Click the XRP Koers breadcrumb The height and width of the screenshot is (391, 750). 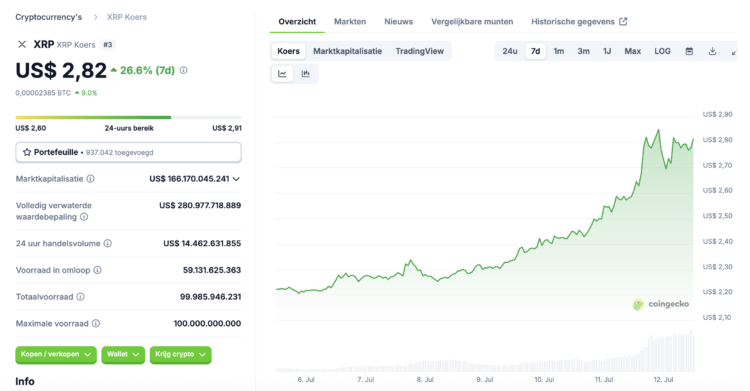[x=127, y=17]
